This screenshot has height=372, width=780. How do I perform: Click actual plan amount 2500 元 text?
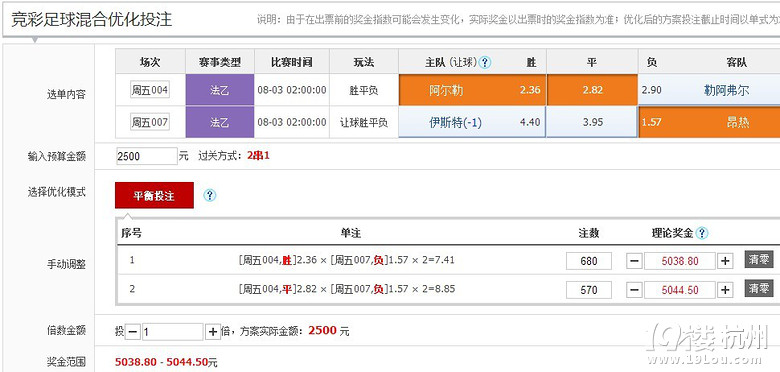[329, 331]
